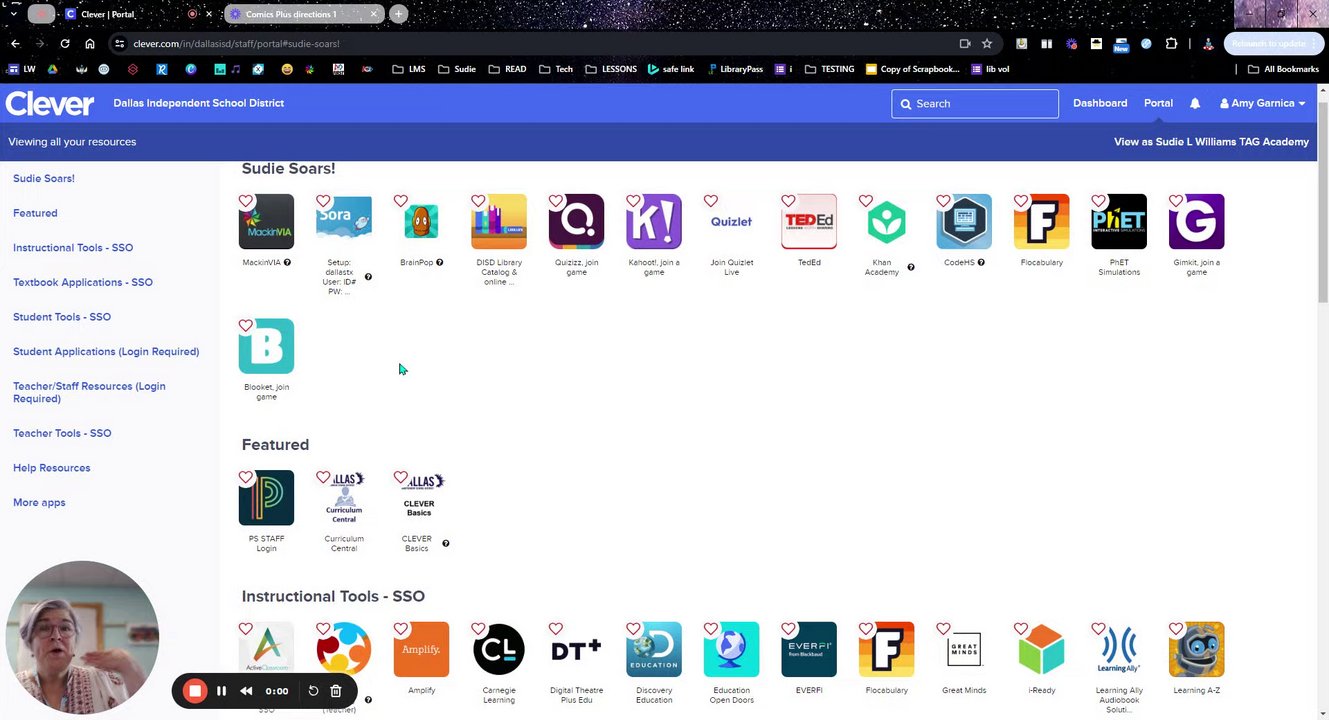
Task: Launch the TedEd app
Action: tap(809, 222)
